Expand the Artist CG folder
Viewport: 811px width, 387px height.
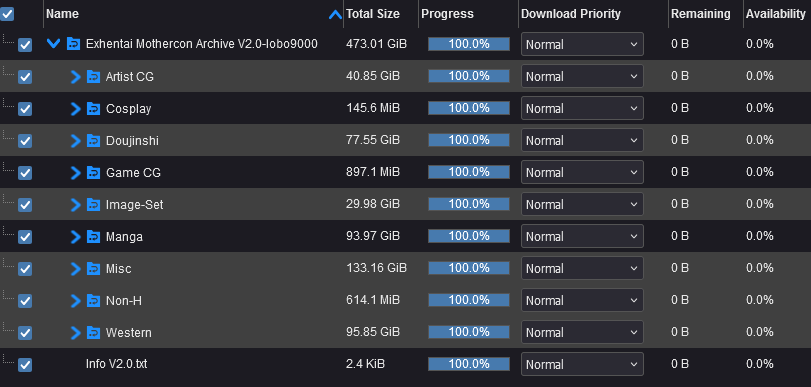click(x=76, y=77)
